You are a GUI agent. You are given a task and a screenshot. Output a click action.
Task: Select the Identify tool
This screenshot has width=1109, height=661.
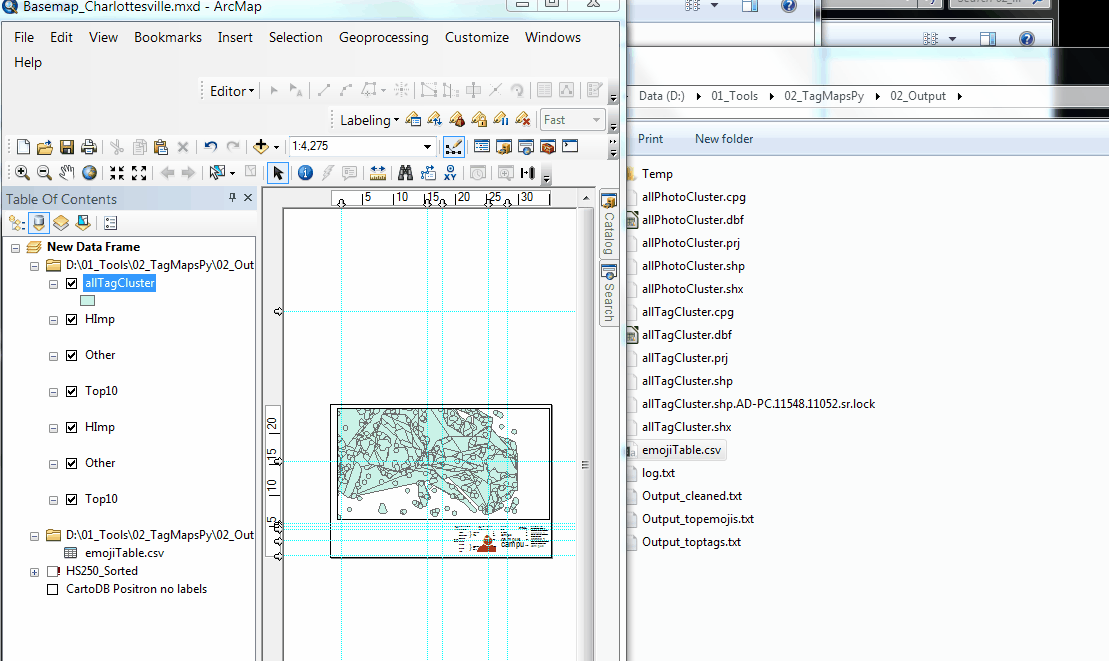coord(304,172)
